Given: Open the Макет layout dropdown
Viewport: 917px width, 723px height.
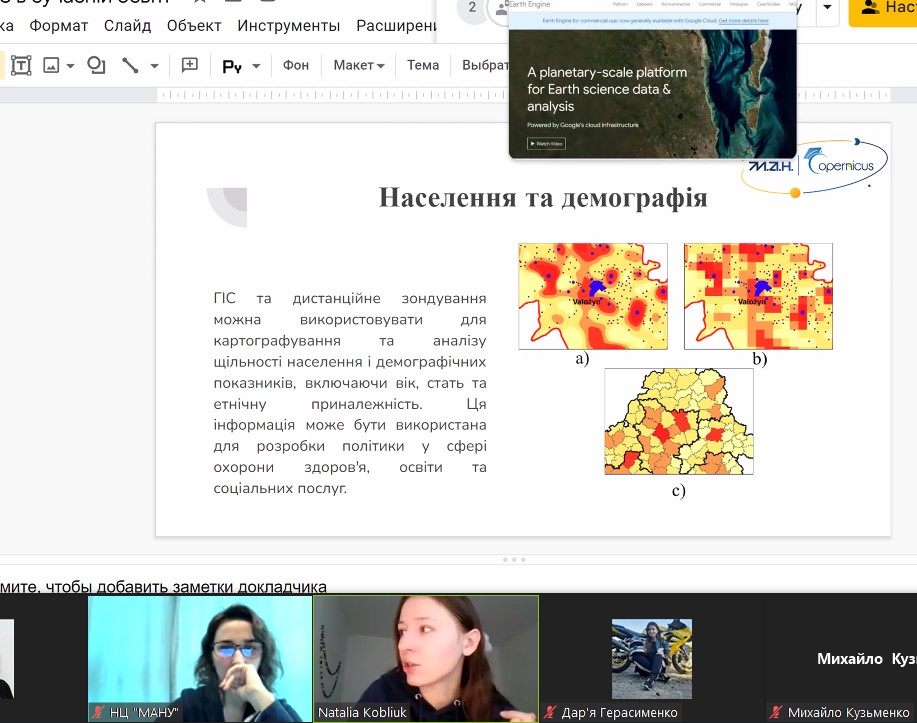Looking at the screenshot, I should tap(358, 65).
